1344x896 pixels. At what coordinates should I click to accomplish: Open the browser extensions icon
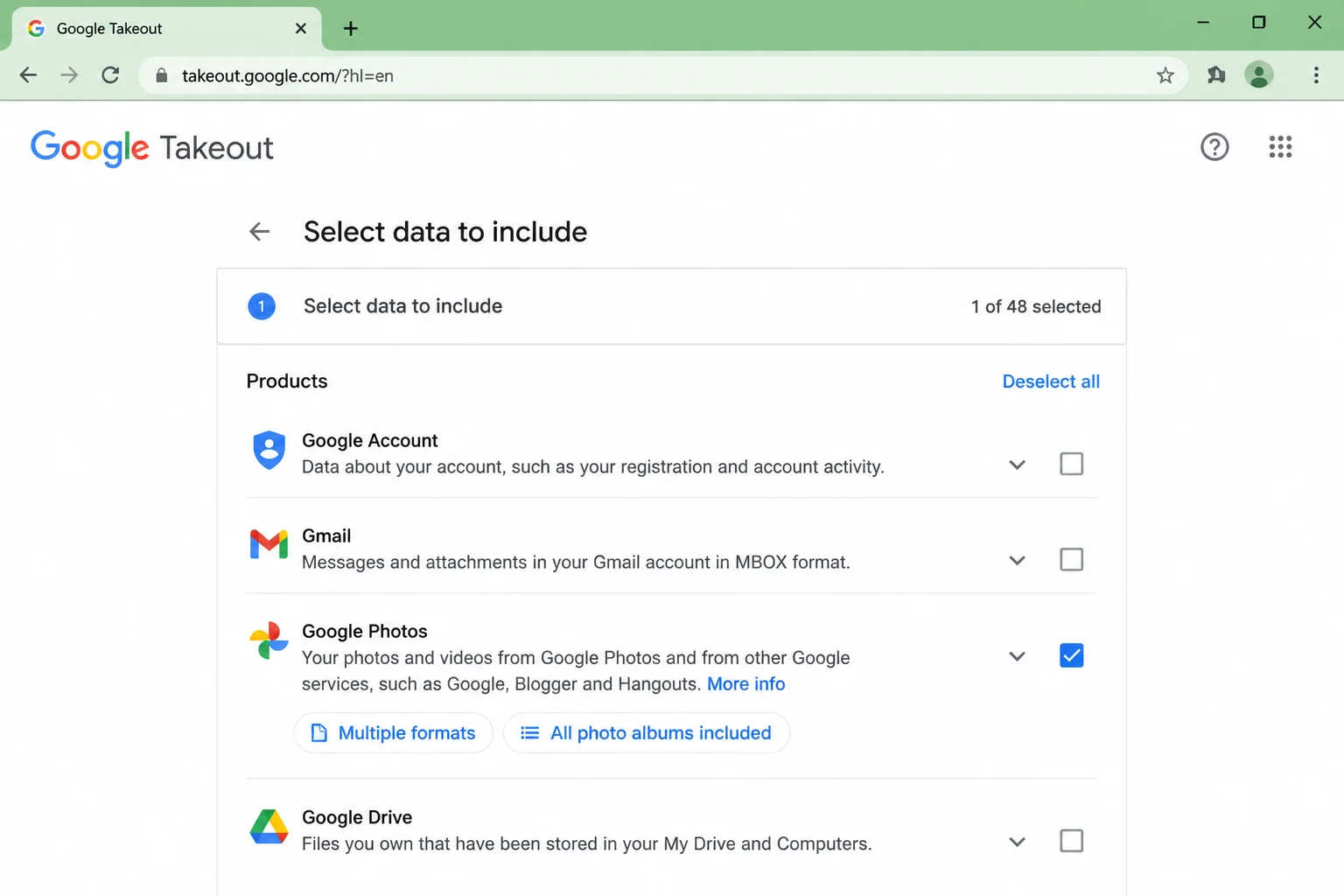click(1216, 75)
